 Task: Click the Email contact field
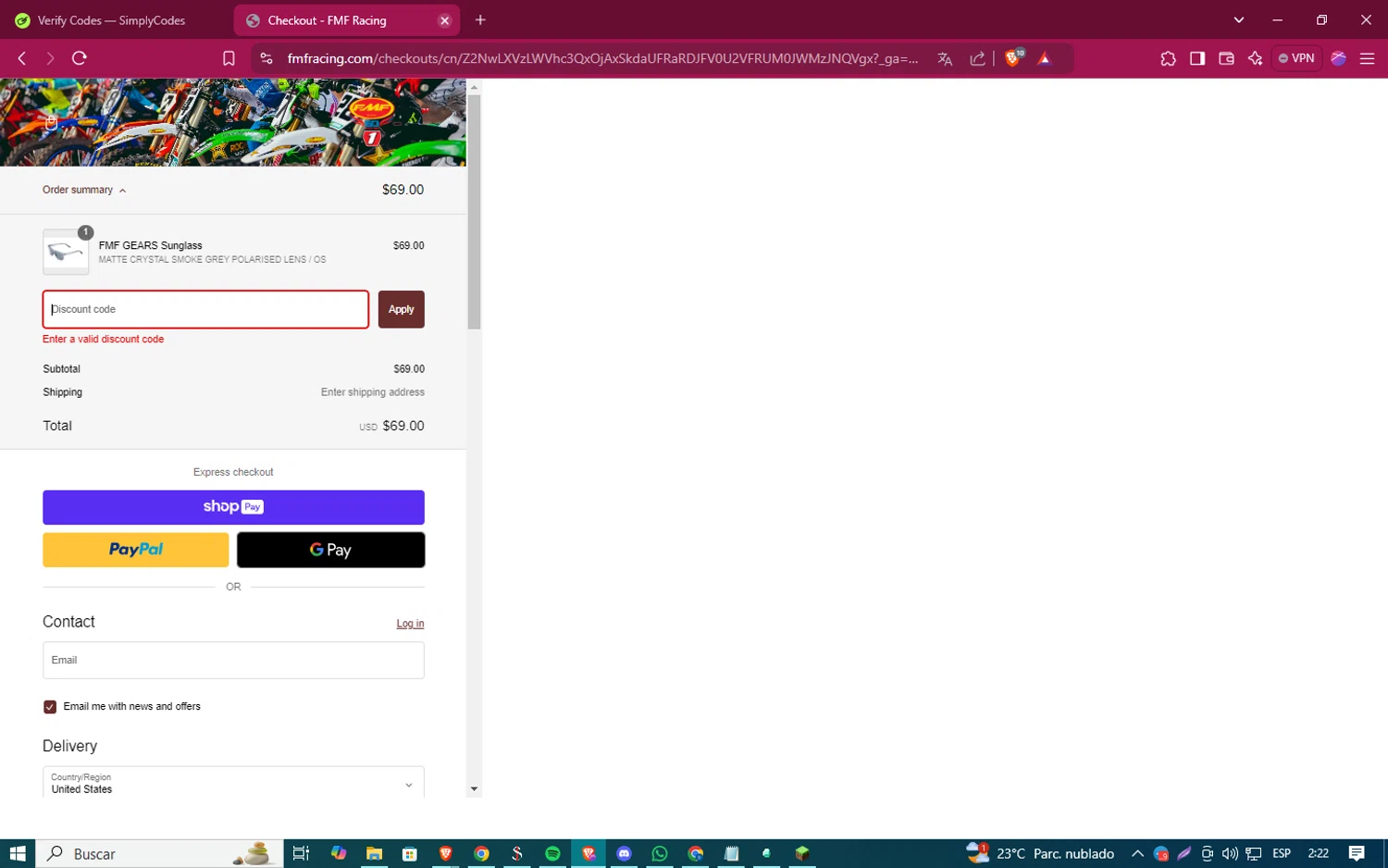pos(233,661)
